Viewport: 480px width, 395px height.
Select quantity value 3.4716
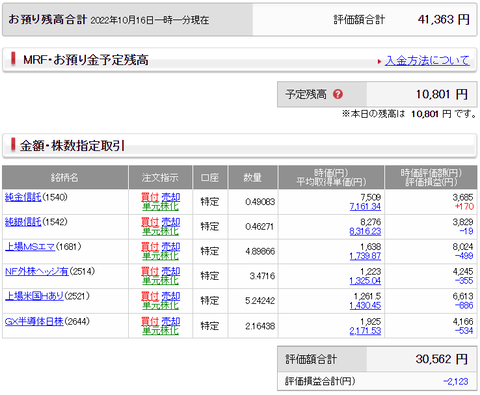coord(262,276)
